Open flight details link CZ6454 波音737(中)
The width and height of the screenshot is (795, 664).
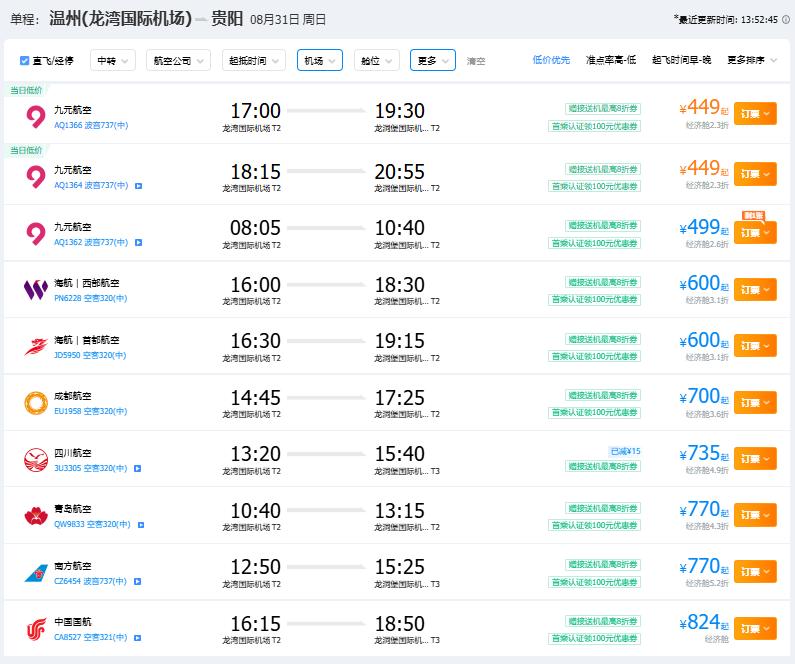[x=90, y=581]
